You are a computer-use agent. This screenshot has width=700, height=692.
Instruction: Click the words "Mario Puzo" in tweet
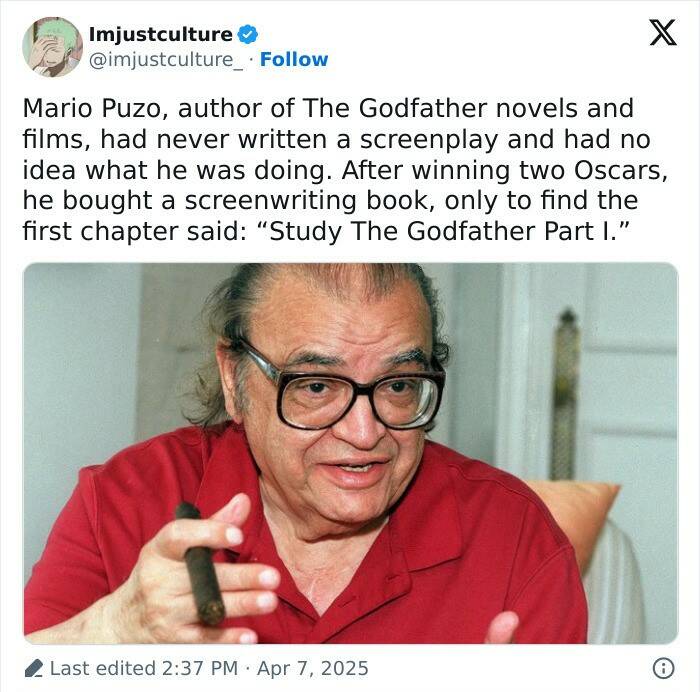(x=92, y=108)
